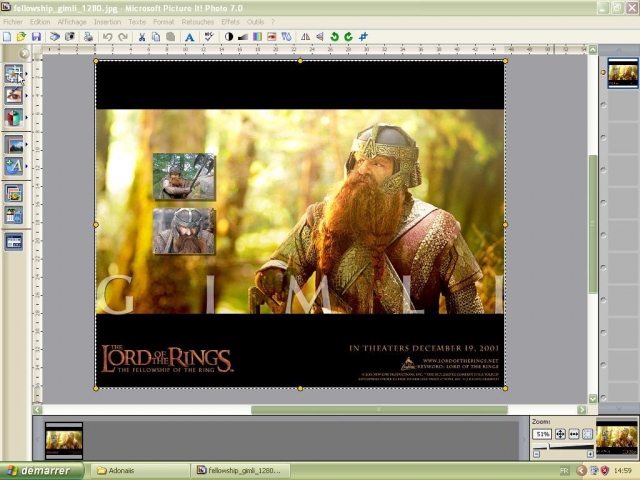Select the blue crop tool icon
The height and width of the screenshot is (480, 640).
click(363, 37)
